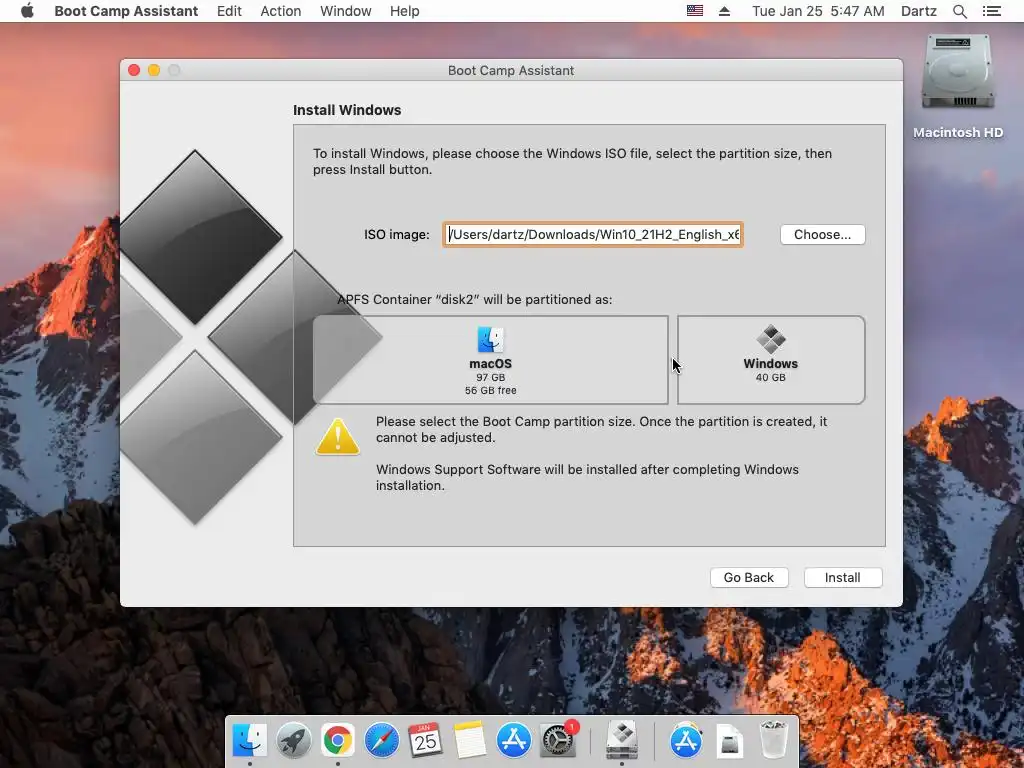Open Calendar from the Dock
1024x768 pixels.
(425, 741)
